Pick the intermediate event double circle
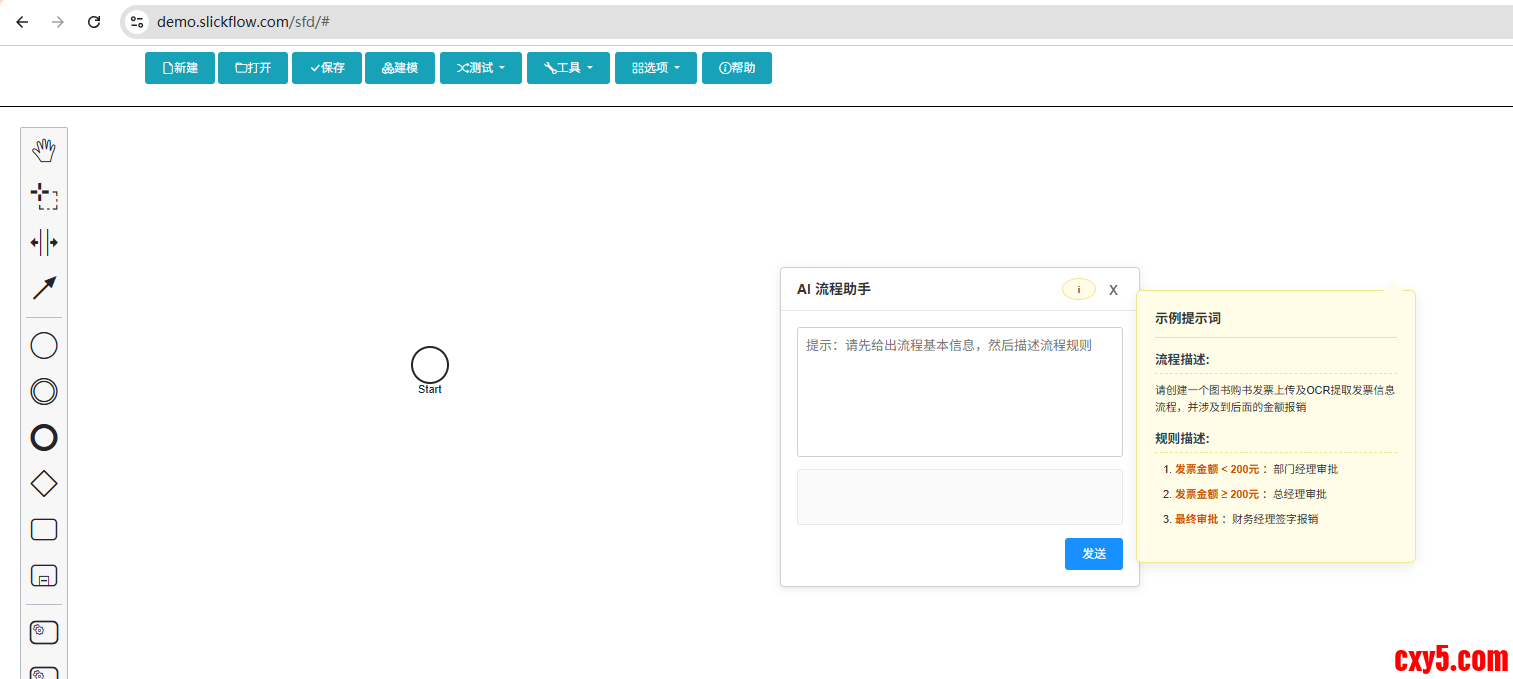This screenshot has width=1513, height=679. pos(44,392)
